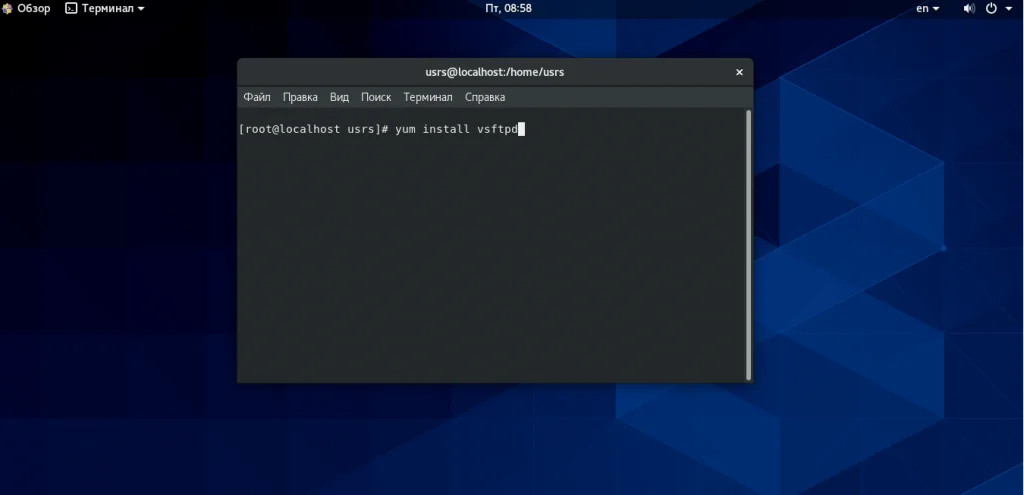Click the yum install vsftpd command text
The width and height of the screenshot is (1024, 495).
point(456,129)
